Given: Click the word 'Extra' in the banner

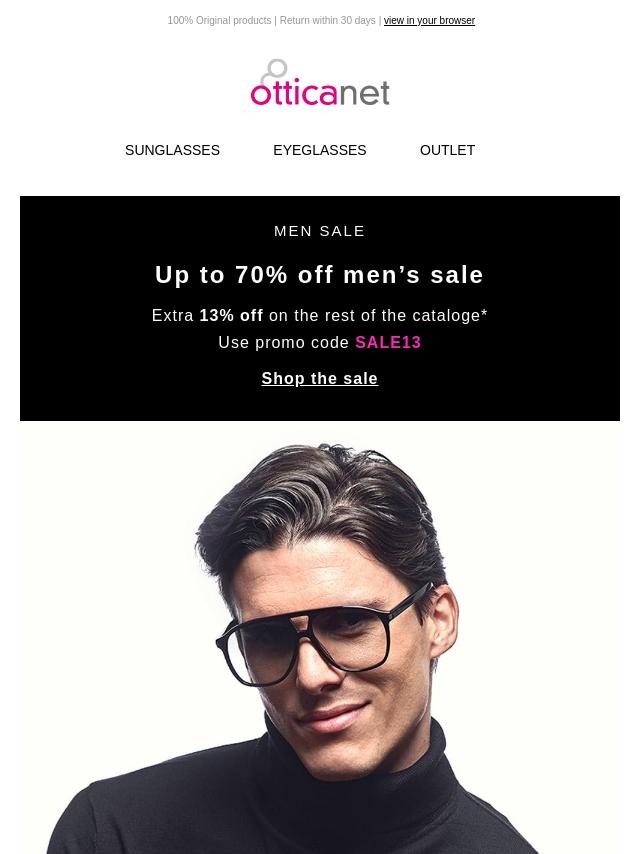Looking at the screenshot, I should (173, 315).
